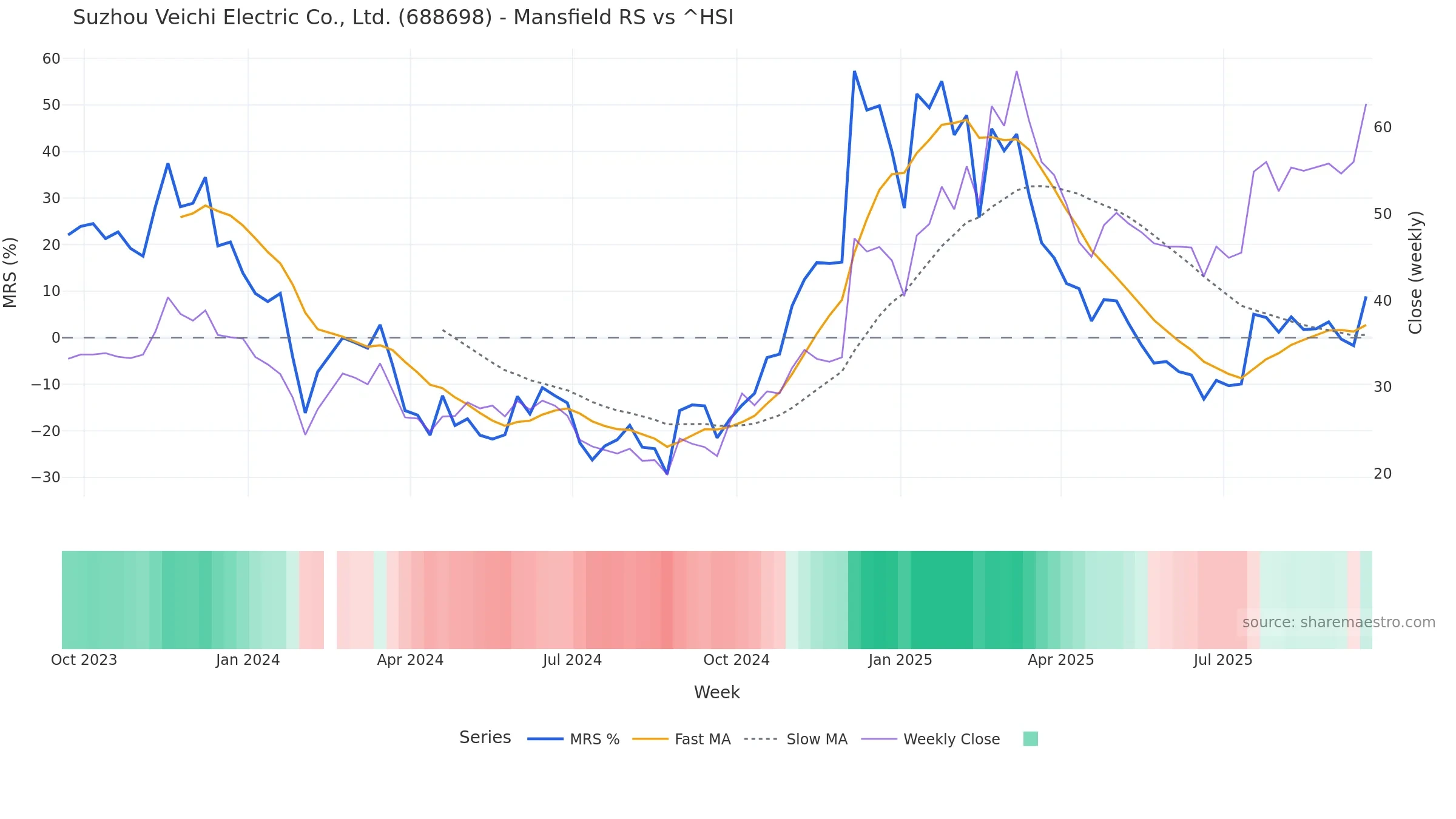1456x819 pixels.
Task: Toggle the Slow MA legend entry
Action: pyautogui.click(x=795, y=739)
